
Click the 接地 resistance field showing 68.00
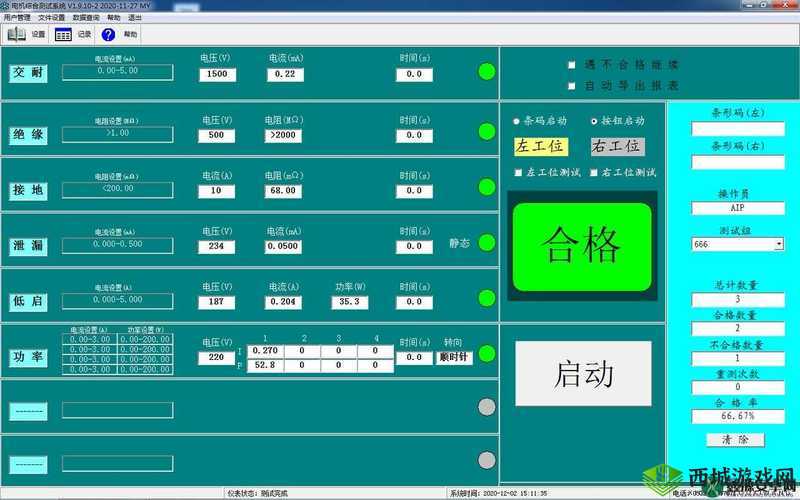[283, 191]
